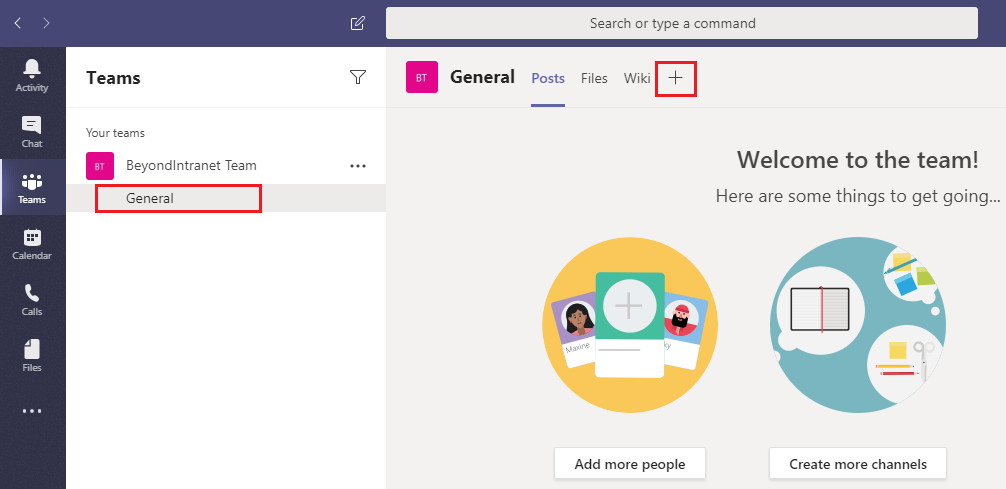This screenshot has height=489, width=1006.
Task: Click the back navigation arrow
Action: [x=18, y=22]
